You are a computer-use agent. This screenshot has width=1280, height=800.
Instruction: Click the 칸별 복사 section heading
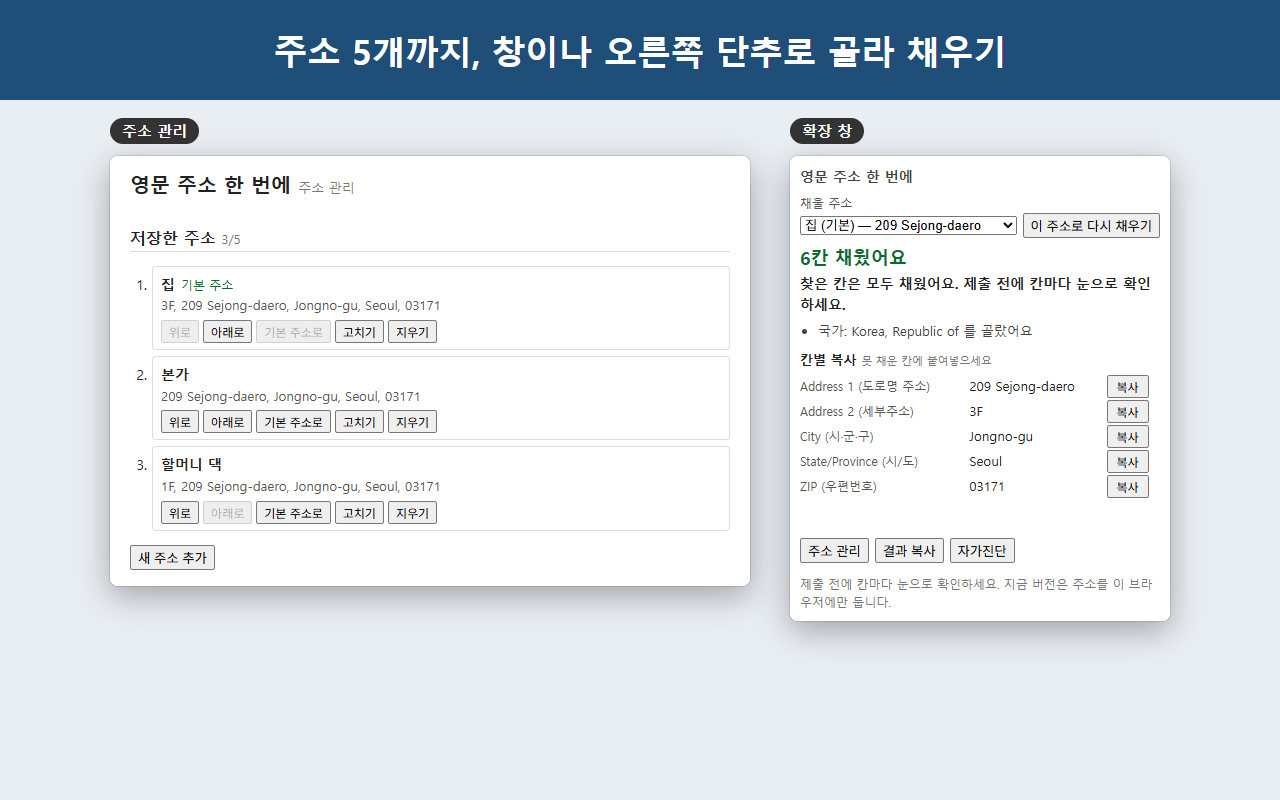(x=828, y=360)
